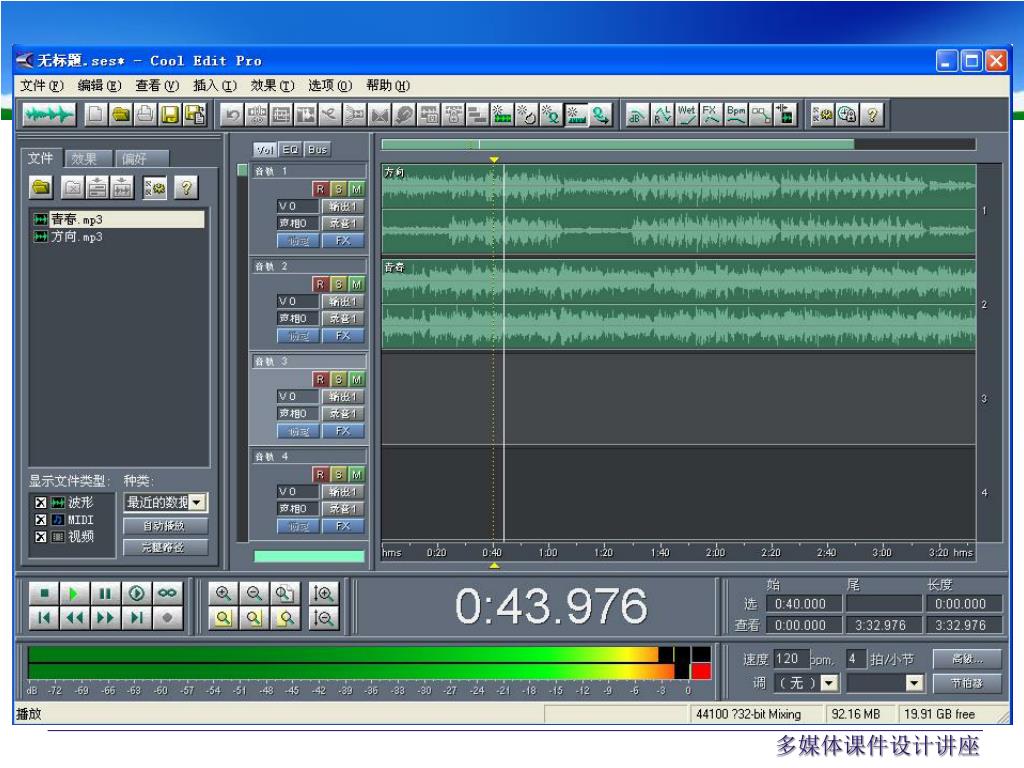Image resolution: width=1024 pixels, height=768 pixels.
Task: Zoom out vertically icon
Action: [x=323, y=618]
